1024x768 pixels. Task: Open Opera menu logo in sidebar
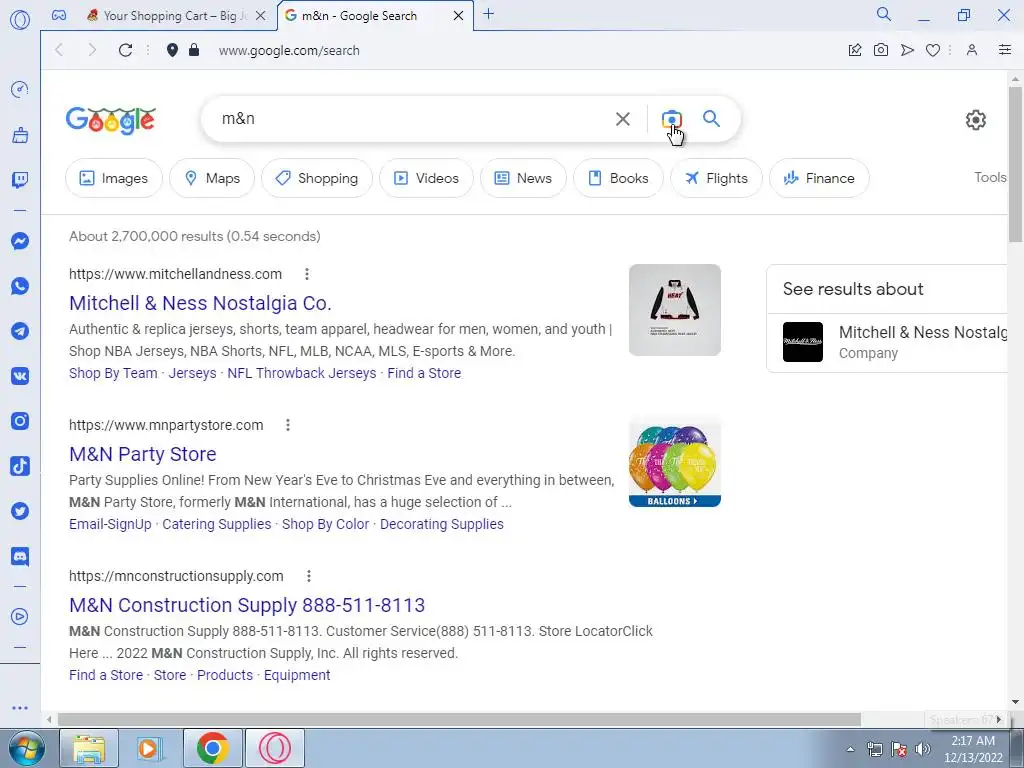pyautogui.click(x=20, y=20)
